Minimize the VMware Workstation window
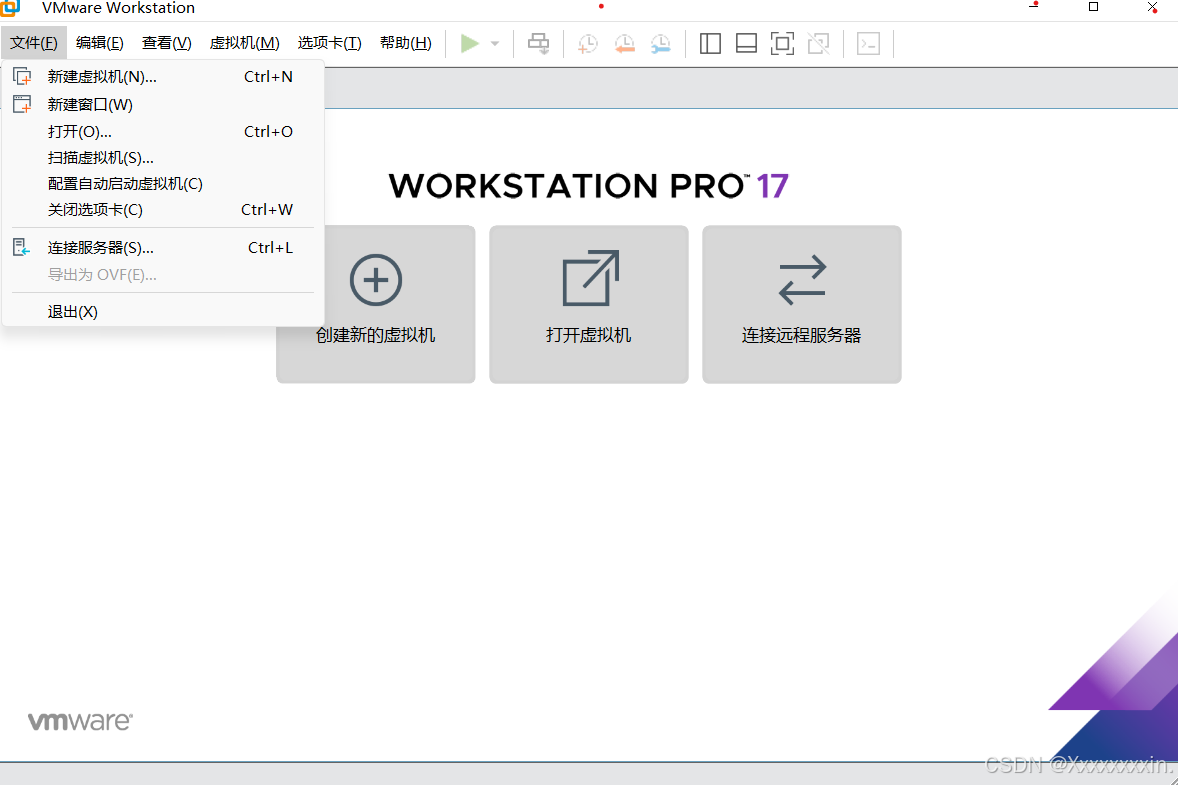 pyautogui.click(x=1034, y=7)
